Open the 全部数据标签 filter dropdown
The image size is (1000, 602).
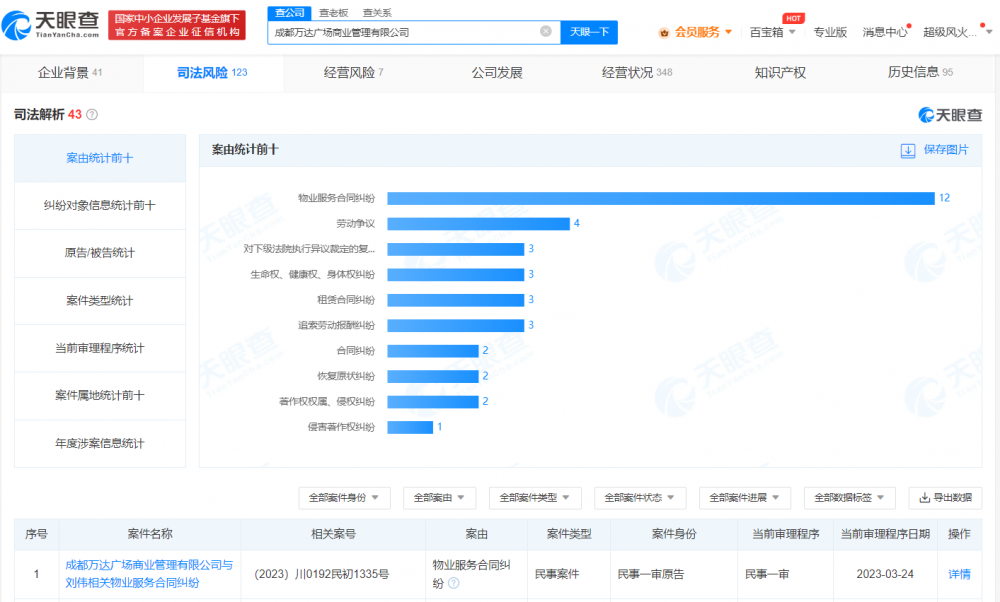(849, 498)
